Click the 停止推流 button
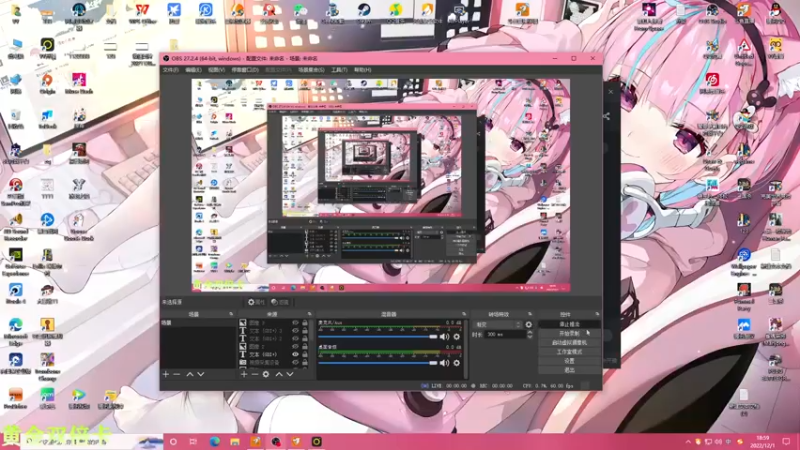 tap(569, 324)
